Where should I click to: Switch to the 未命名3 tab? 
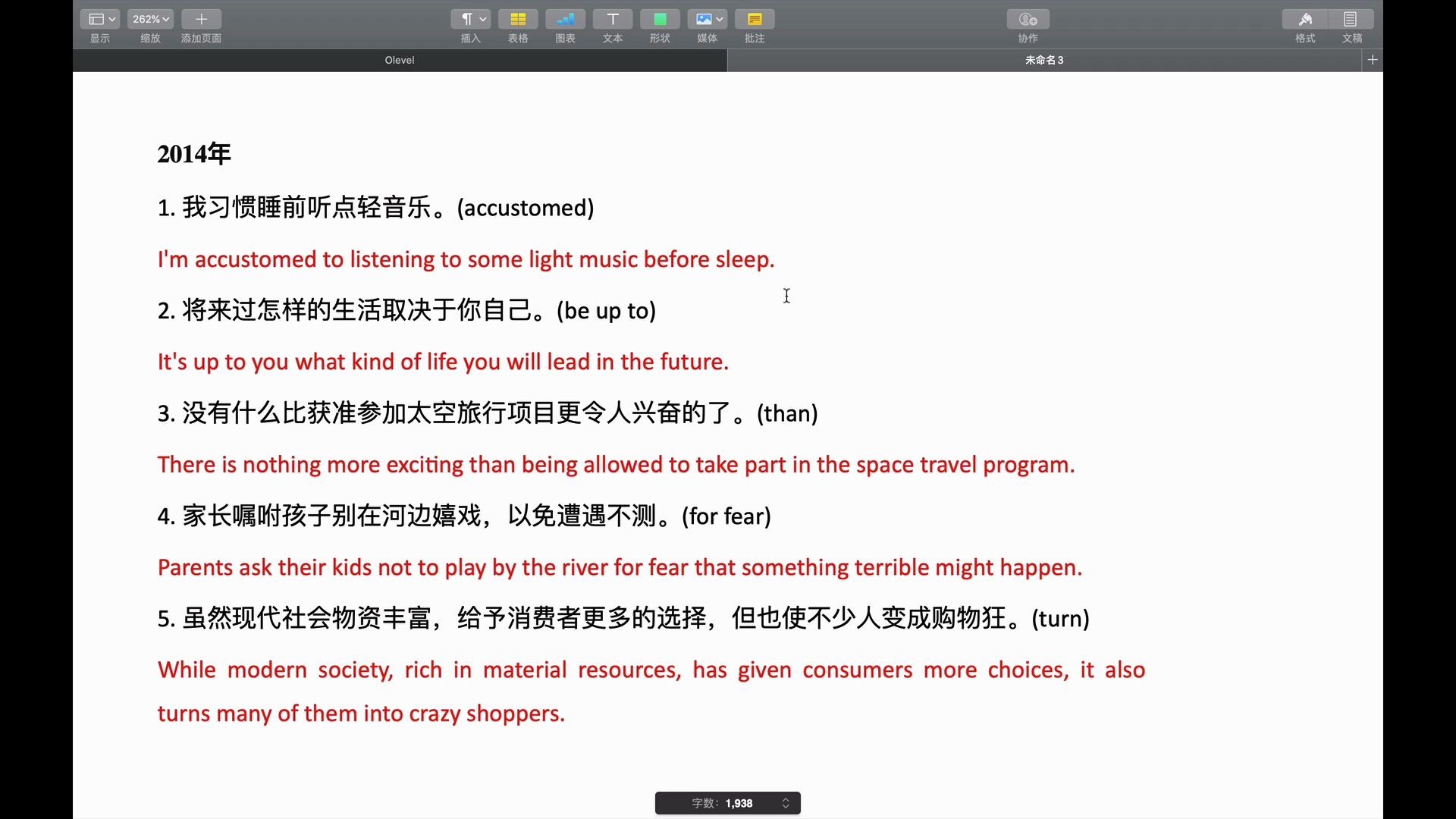pos(1044,60)
